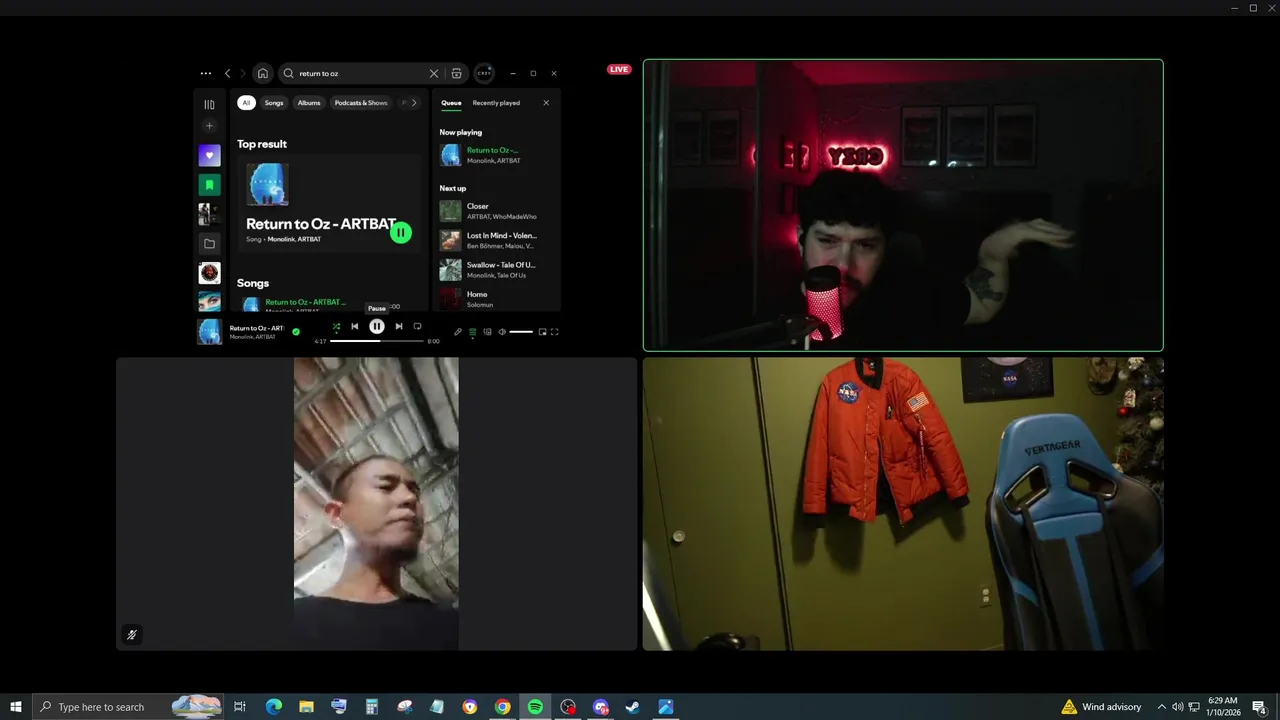Open the Spotify mini player icon
1280x720 pixels.
click(x=543, y=332)
